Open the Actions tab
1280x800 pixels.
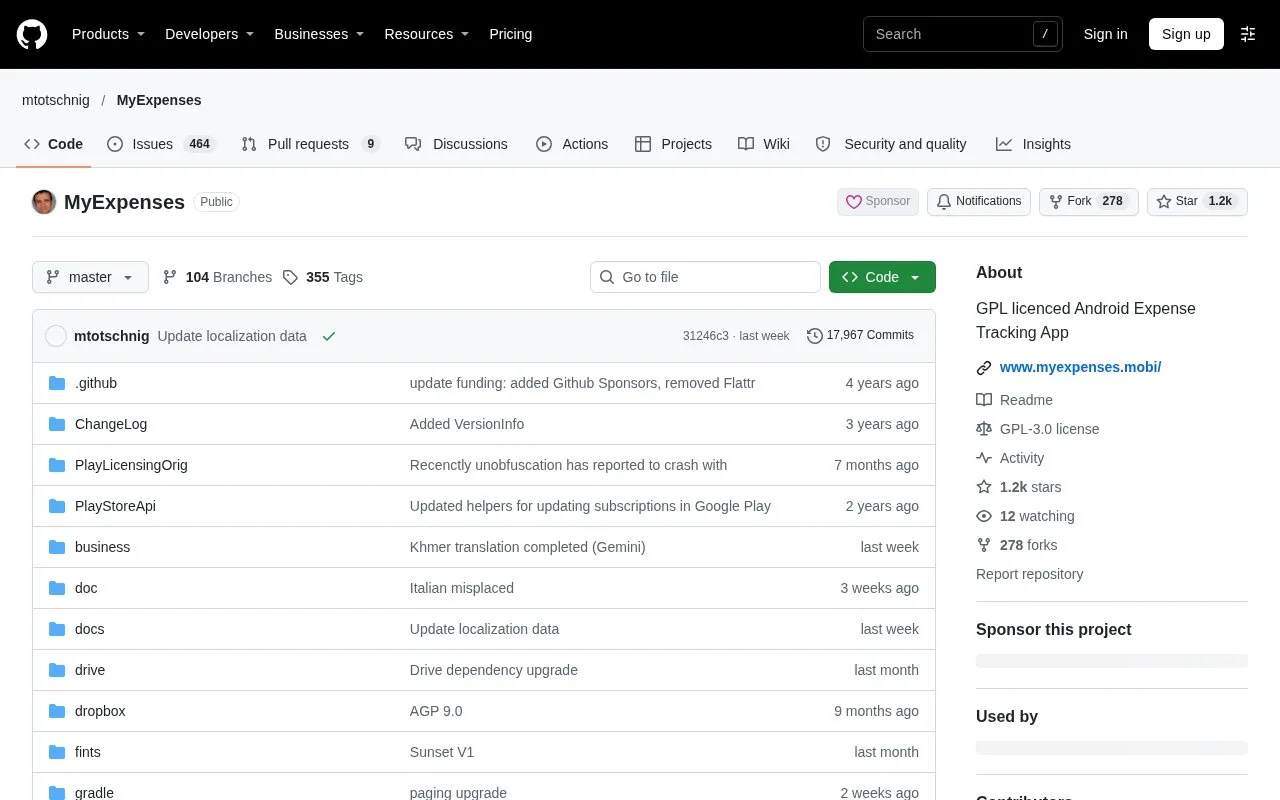point(572,144)
